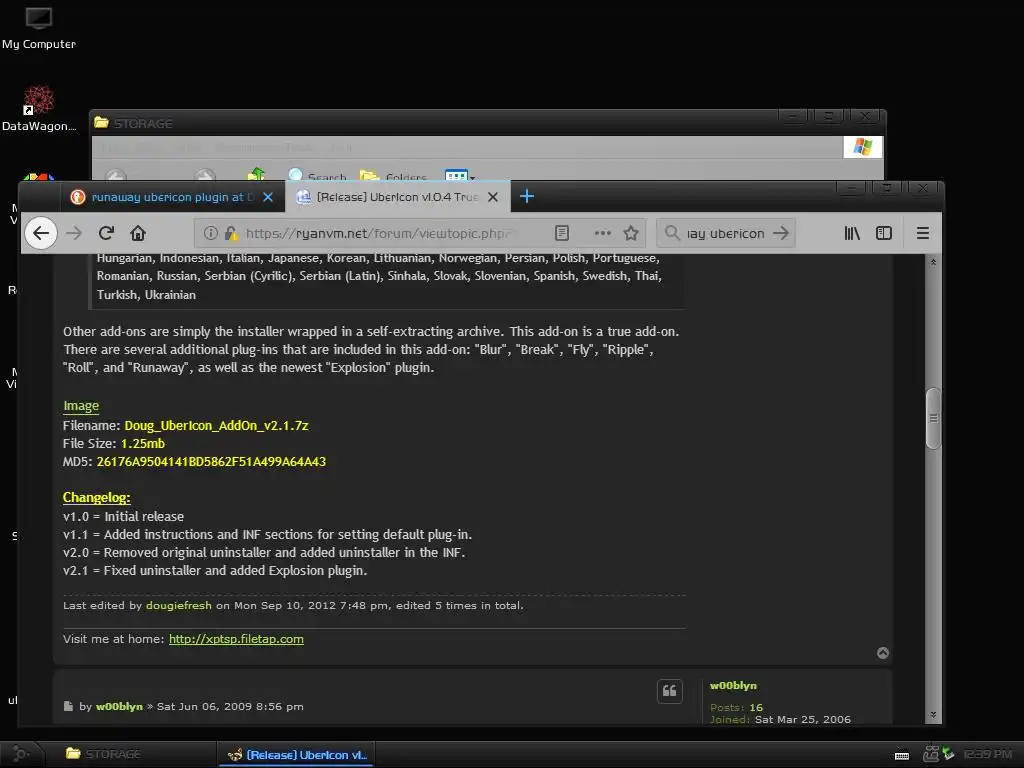Screen dimensions: 1024x768
Task: Open My Computer desktop icon
Action: point(39,28)
